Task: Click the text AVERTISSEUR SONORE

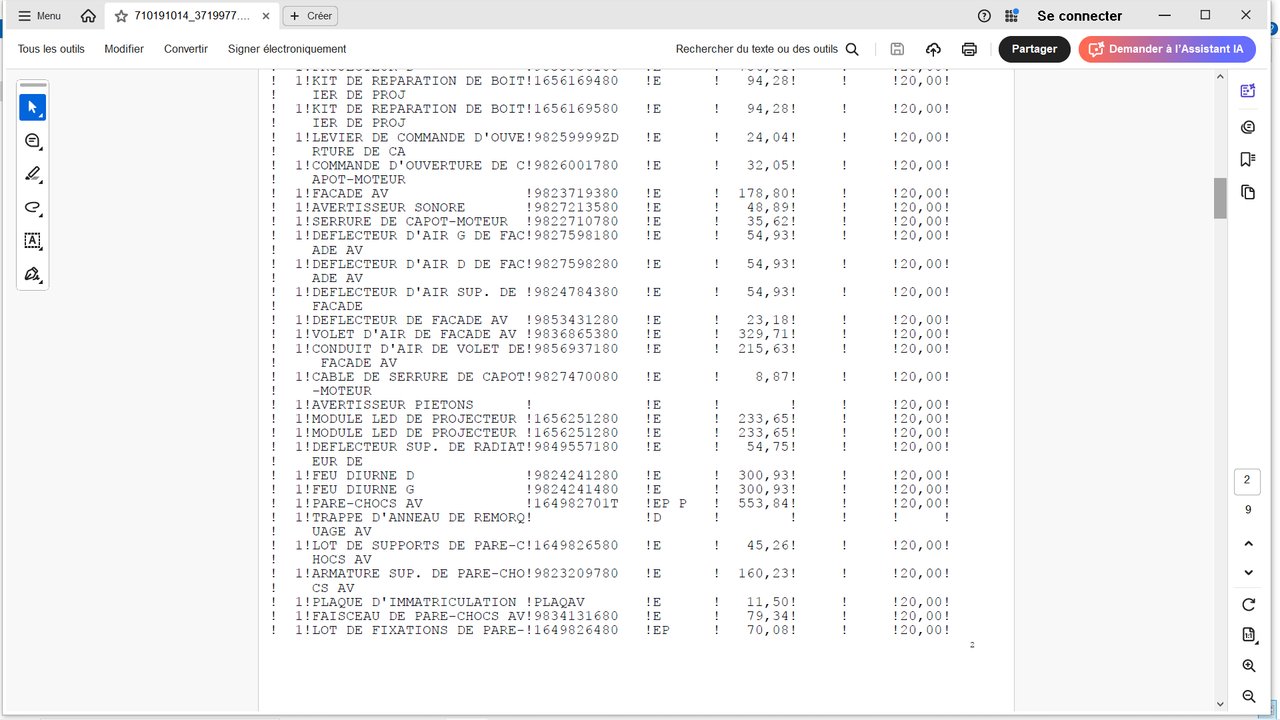Action: 388,208
